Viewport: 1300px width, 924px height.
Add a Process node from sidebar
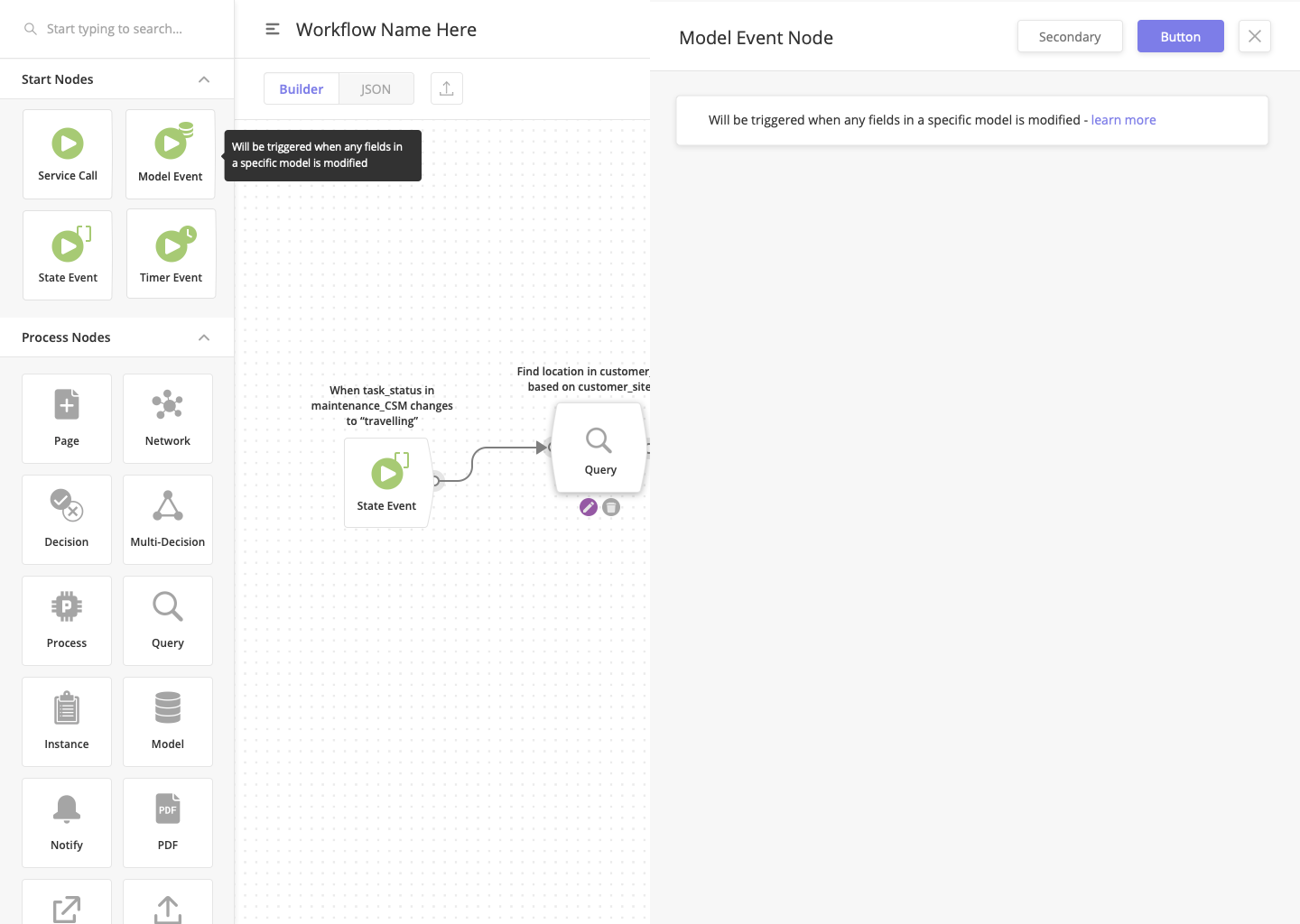67,621
